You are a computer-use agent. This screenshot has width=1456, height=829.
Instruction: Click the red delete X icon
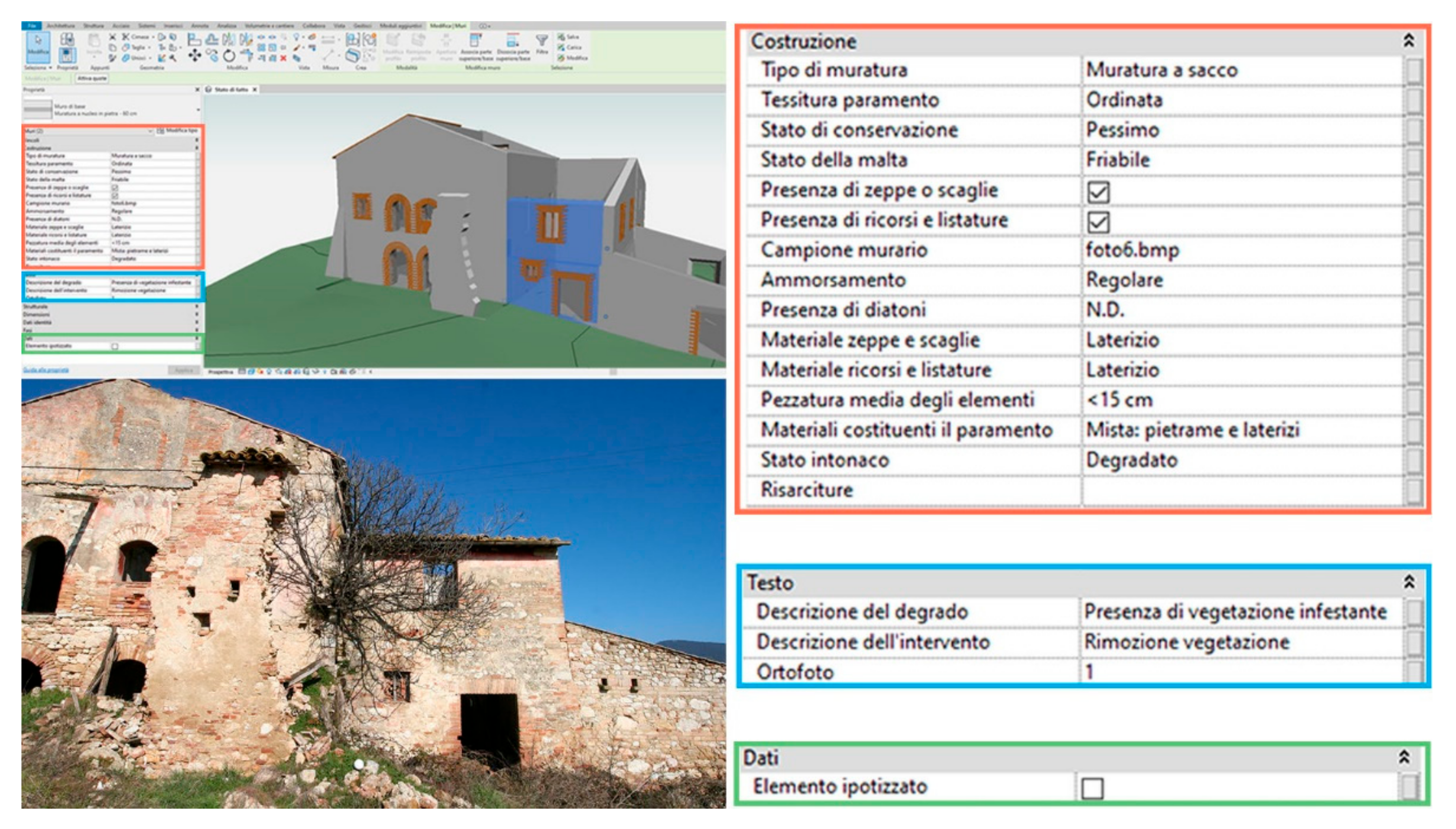(x=283, y=58)
